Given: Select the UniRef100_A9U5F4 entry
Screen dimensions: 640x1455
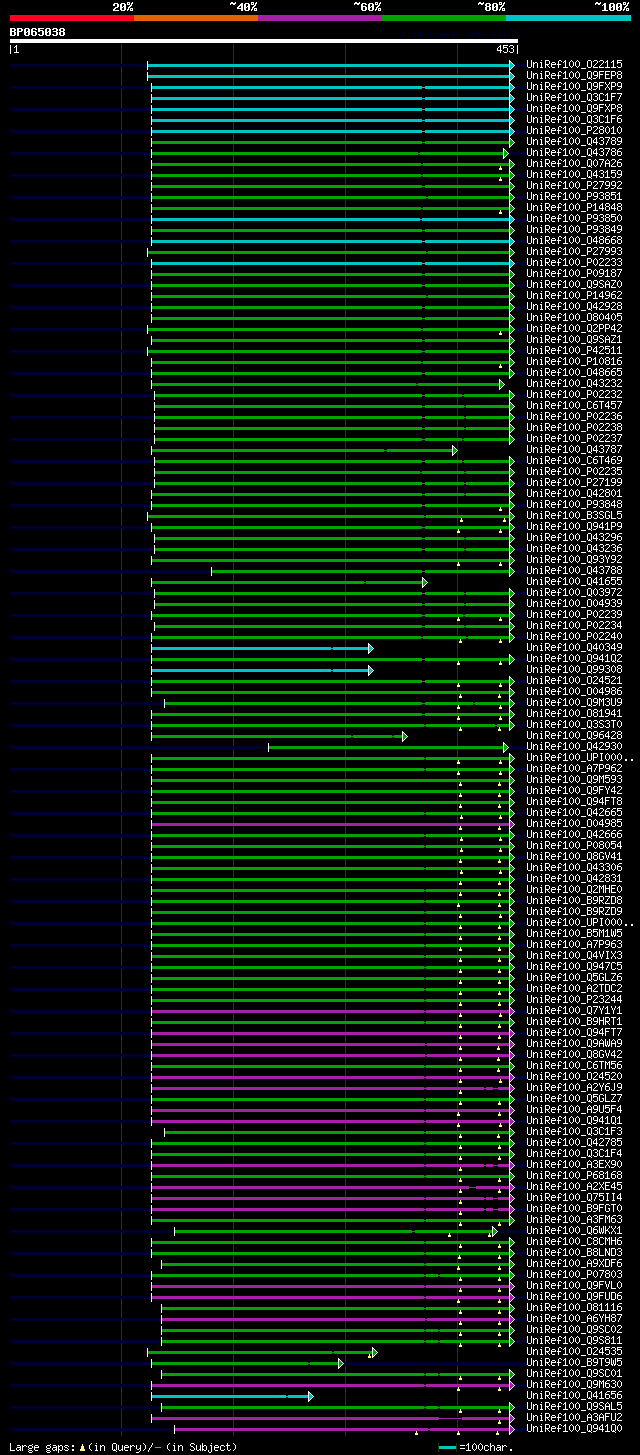Looking at the screenshot, I should [574, 1110].
